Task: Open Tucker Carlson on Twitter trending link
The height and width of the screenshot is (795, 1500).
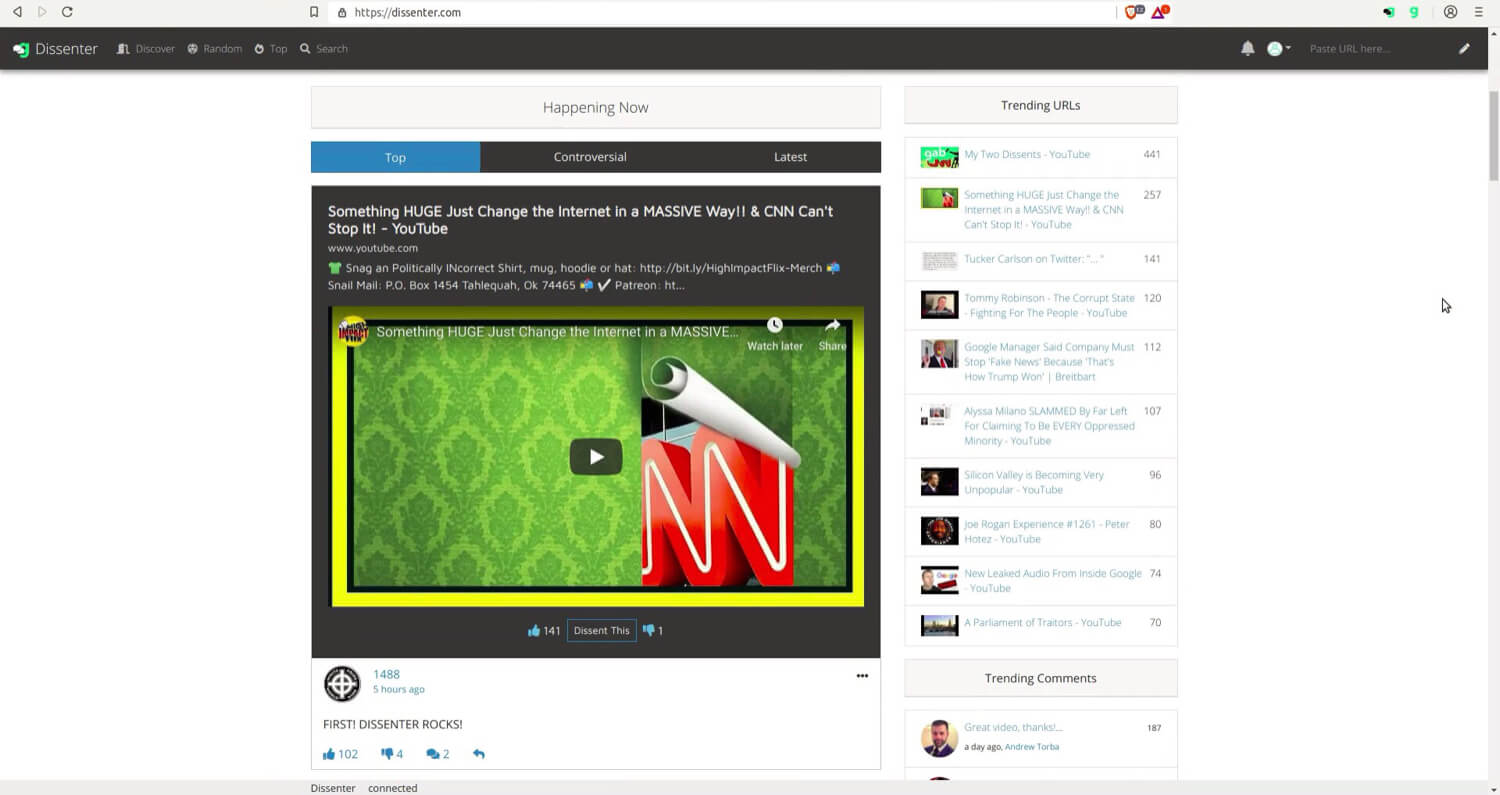Action: pos(1034,259)
